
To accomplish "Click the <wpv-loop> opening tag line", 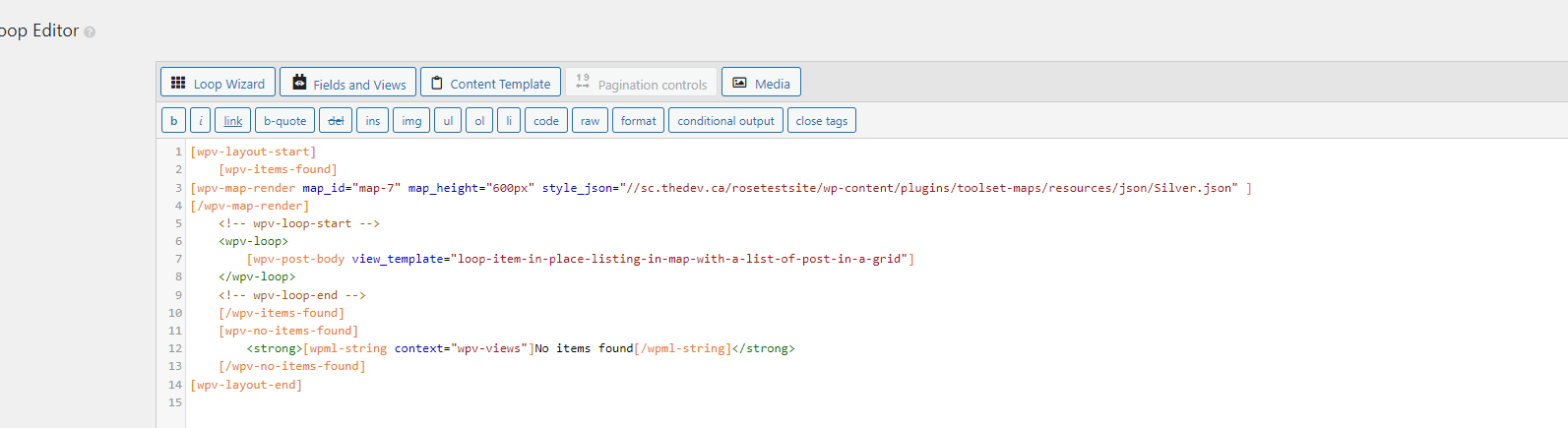I will coord(253,241).
